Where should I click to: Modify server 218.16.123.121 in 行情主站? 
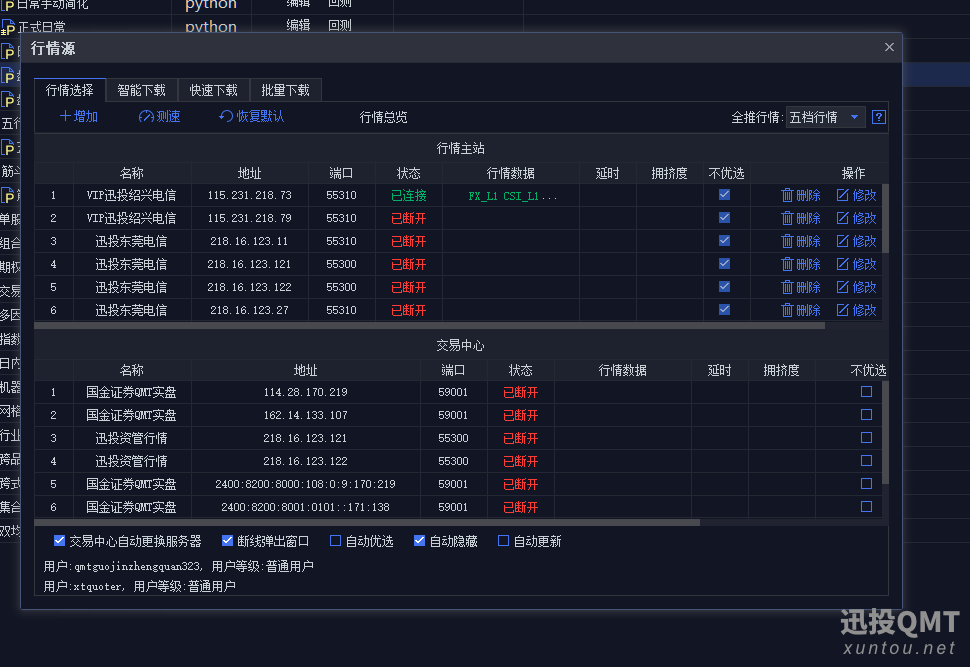pos(856,264)
